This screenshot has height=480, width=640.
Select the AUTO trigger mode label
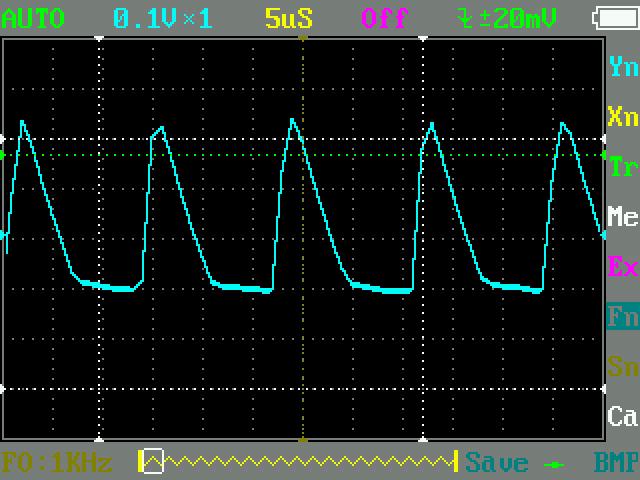(33, 18)
